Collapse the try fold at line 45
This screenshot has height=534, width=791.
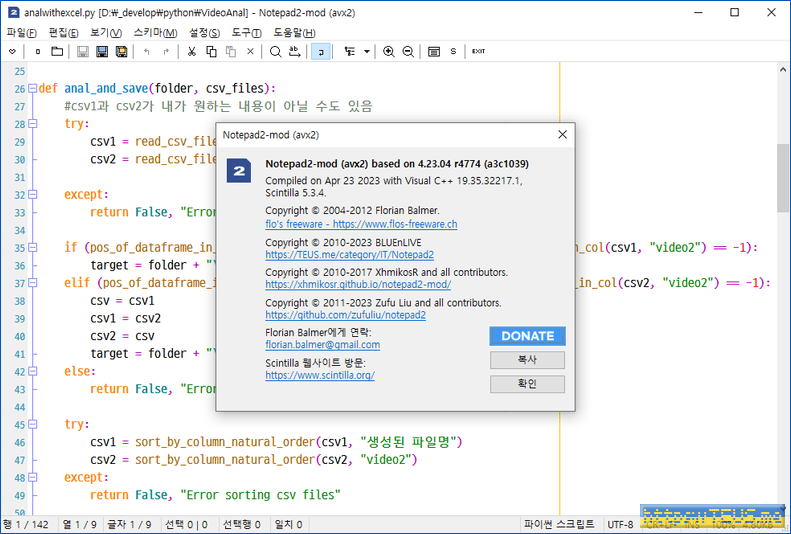click(33, 424)
